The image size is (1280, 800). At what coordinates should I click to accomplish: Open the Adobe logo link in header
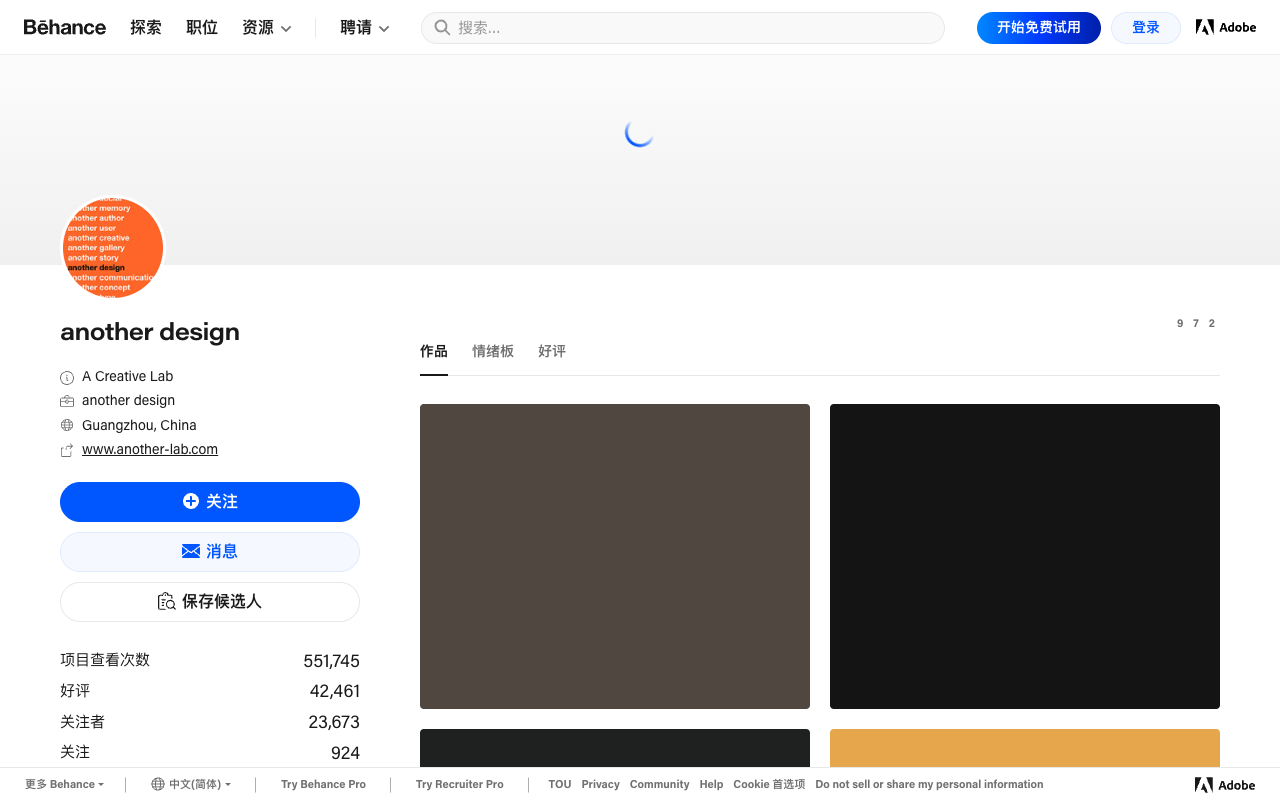pos(1226,27)
